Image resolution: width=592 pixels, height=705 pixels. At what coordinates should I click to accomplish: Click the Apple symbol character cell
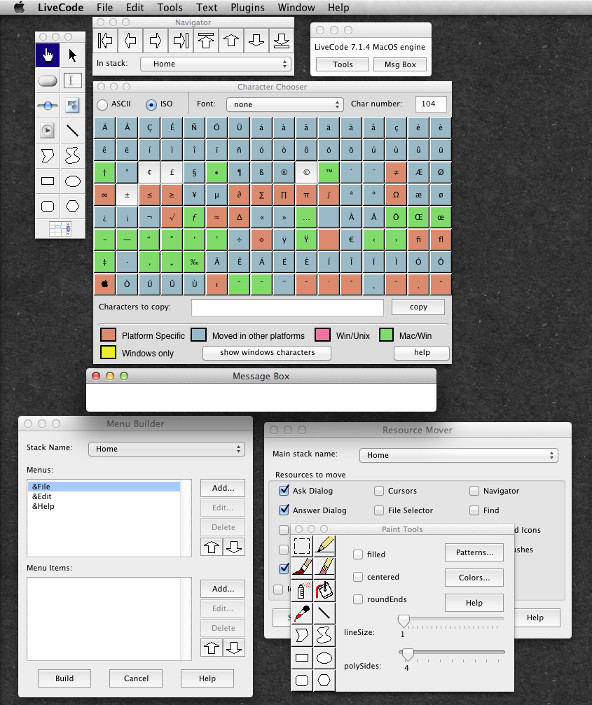point(105,284)
